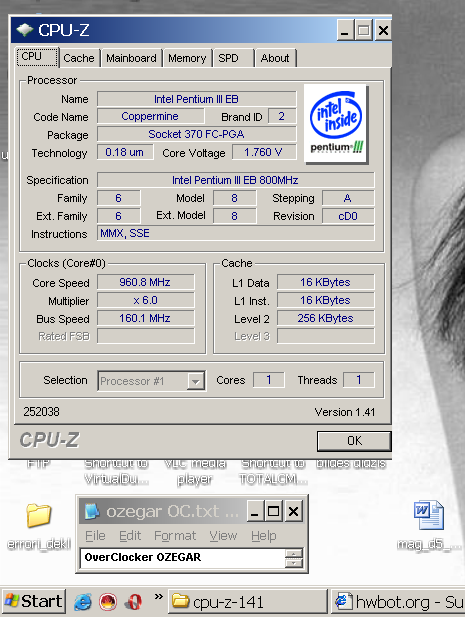
Task: Click the Intel Inside Pentium III logo
Action: 336,123
